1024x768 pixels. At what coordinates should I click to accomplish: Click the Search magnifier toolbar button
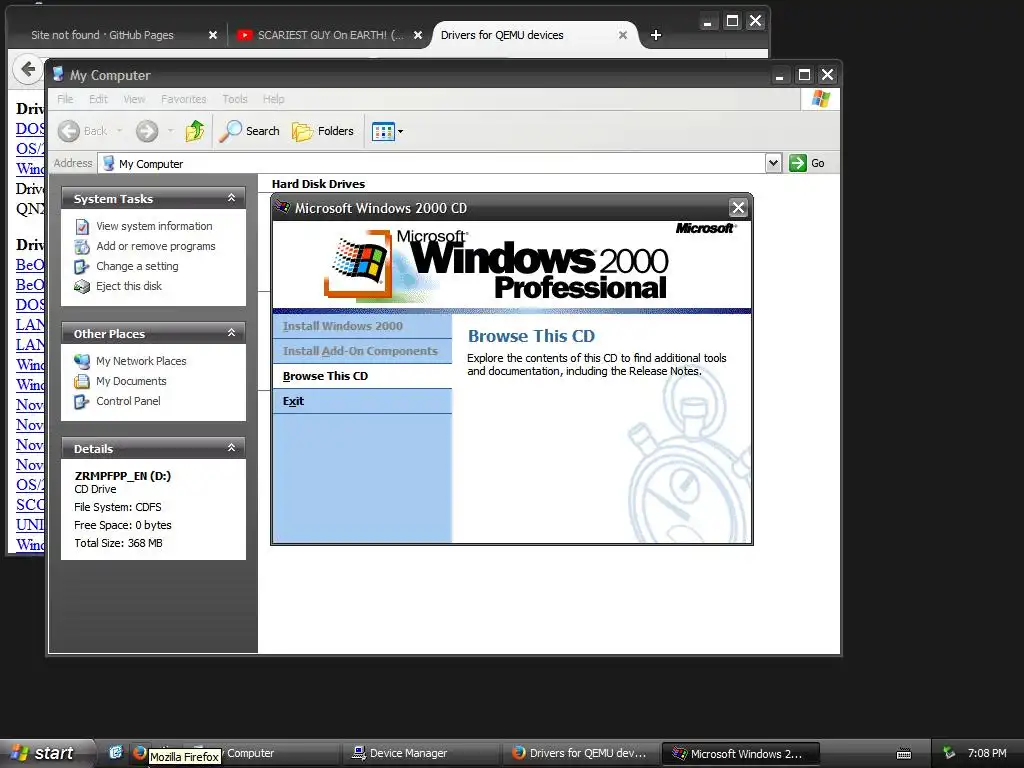(249, 131)
